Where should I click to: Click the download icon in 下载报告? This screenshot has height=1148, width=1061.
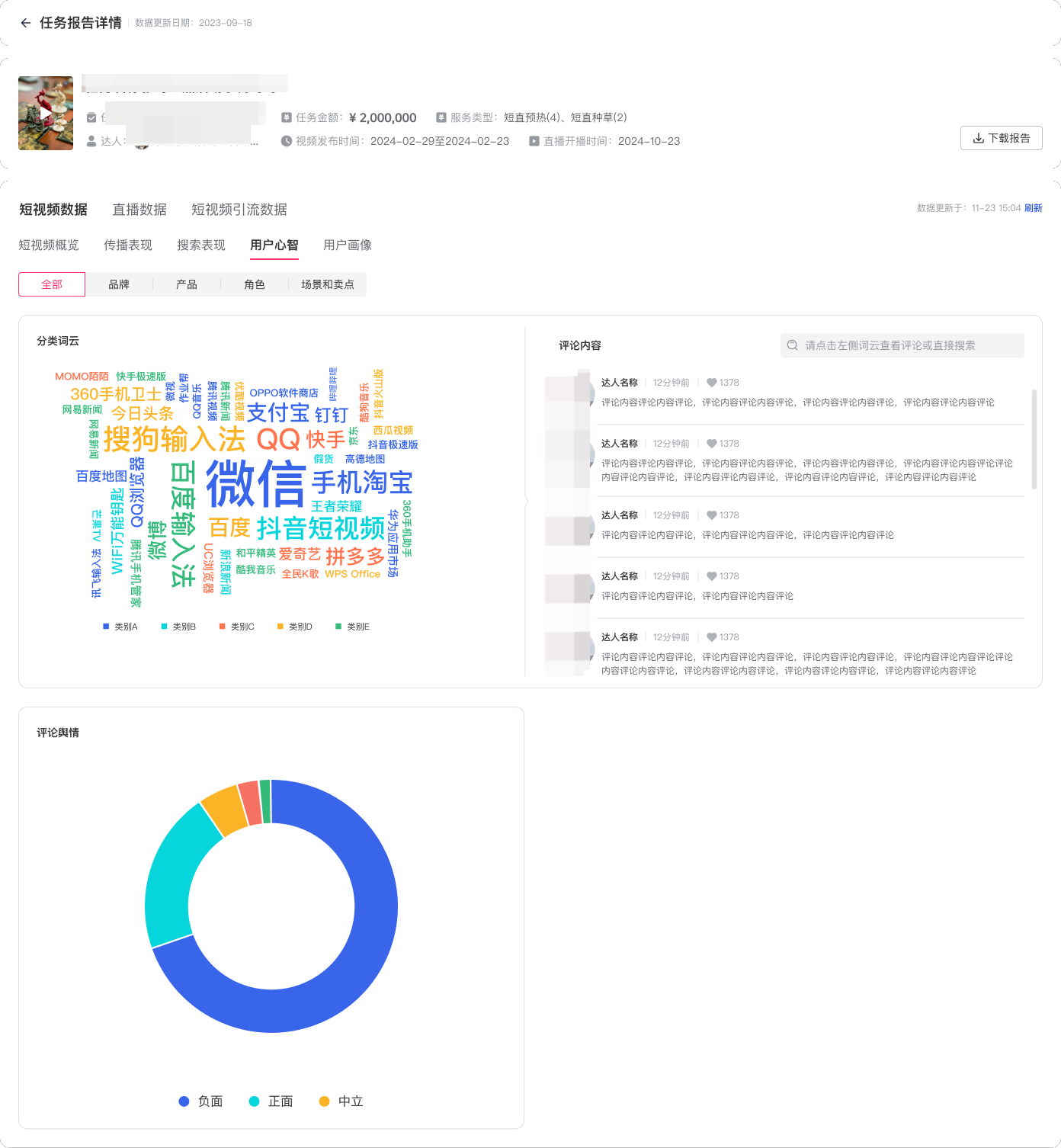tap(978, 139)
